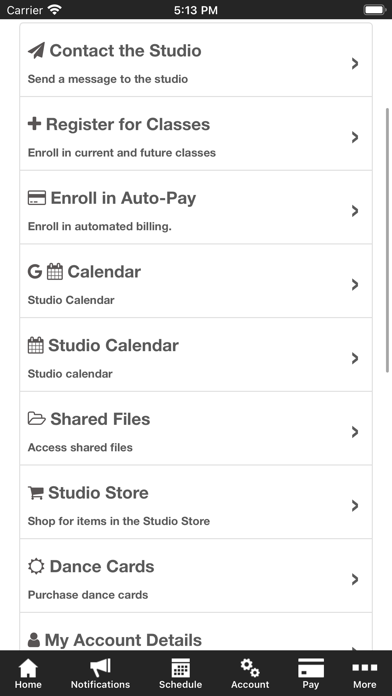392x696 pixels.
Task: Tap the chevron on the G Calendar row
Action: pos(355,285)
